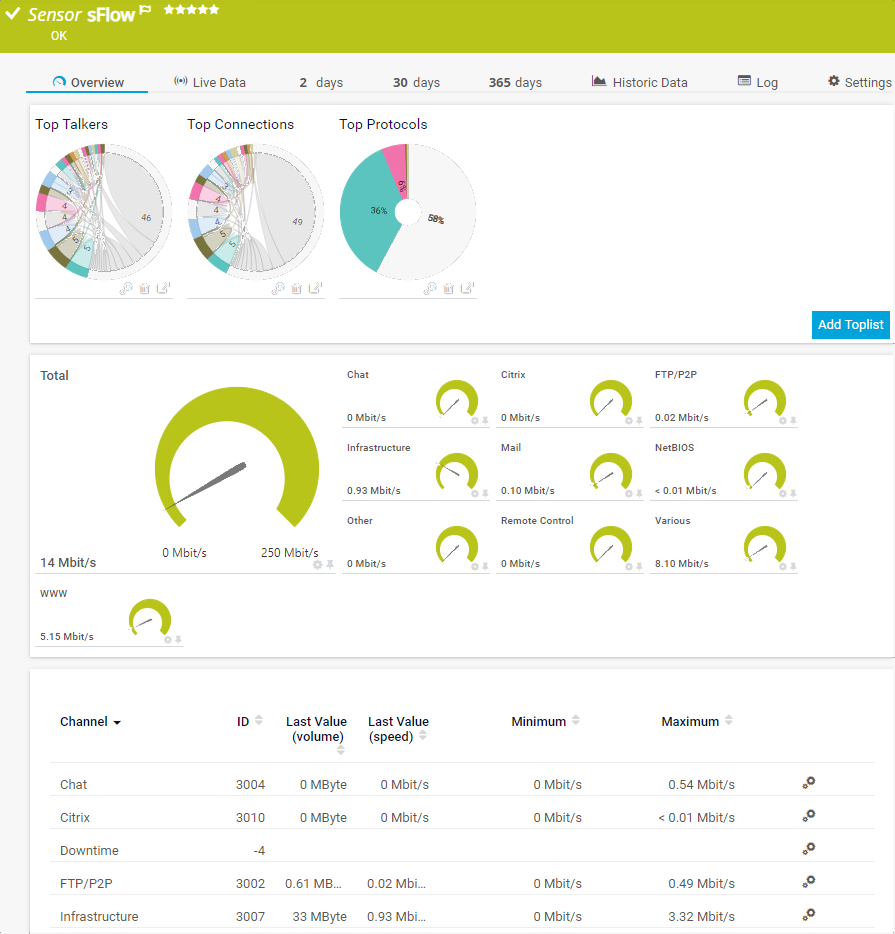
Task: Open the magnifier icon under Top Talkers chart
Action: pos(124,288)
